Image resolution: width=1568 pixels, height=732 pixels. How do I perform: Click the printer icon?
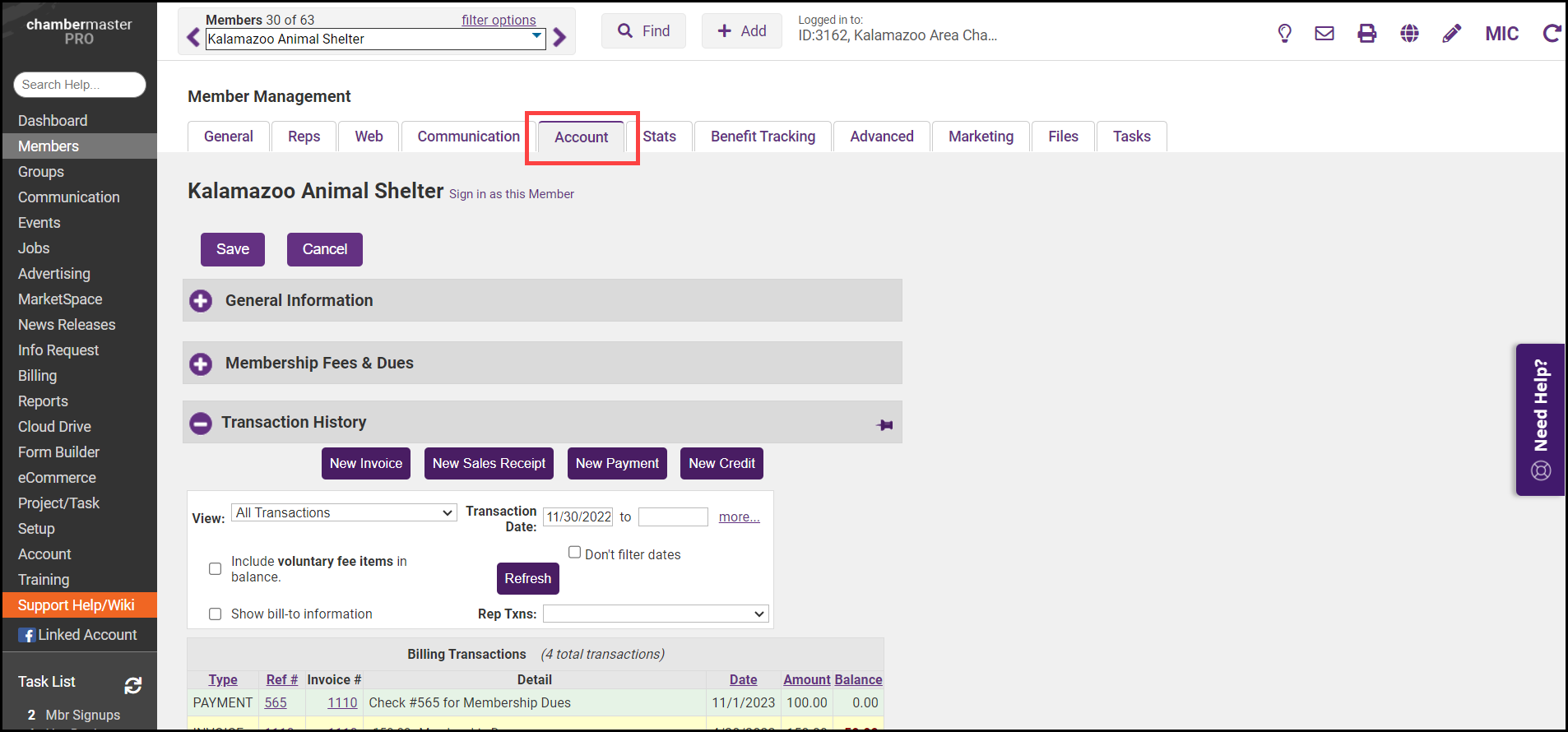point(1366,34)
